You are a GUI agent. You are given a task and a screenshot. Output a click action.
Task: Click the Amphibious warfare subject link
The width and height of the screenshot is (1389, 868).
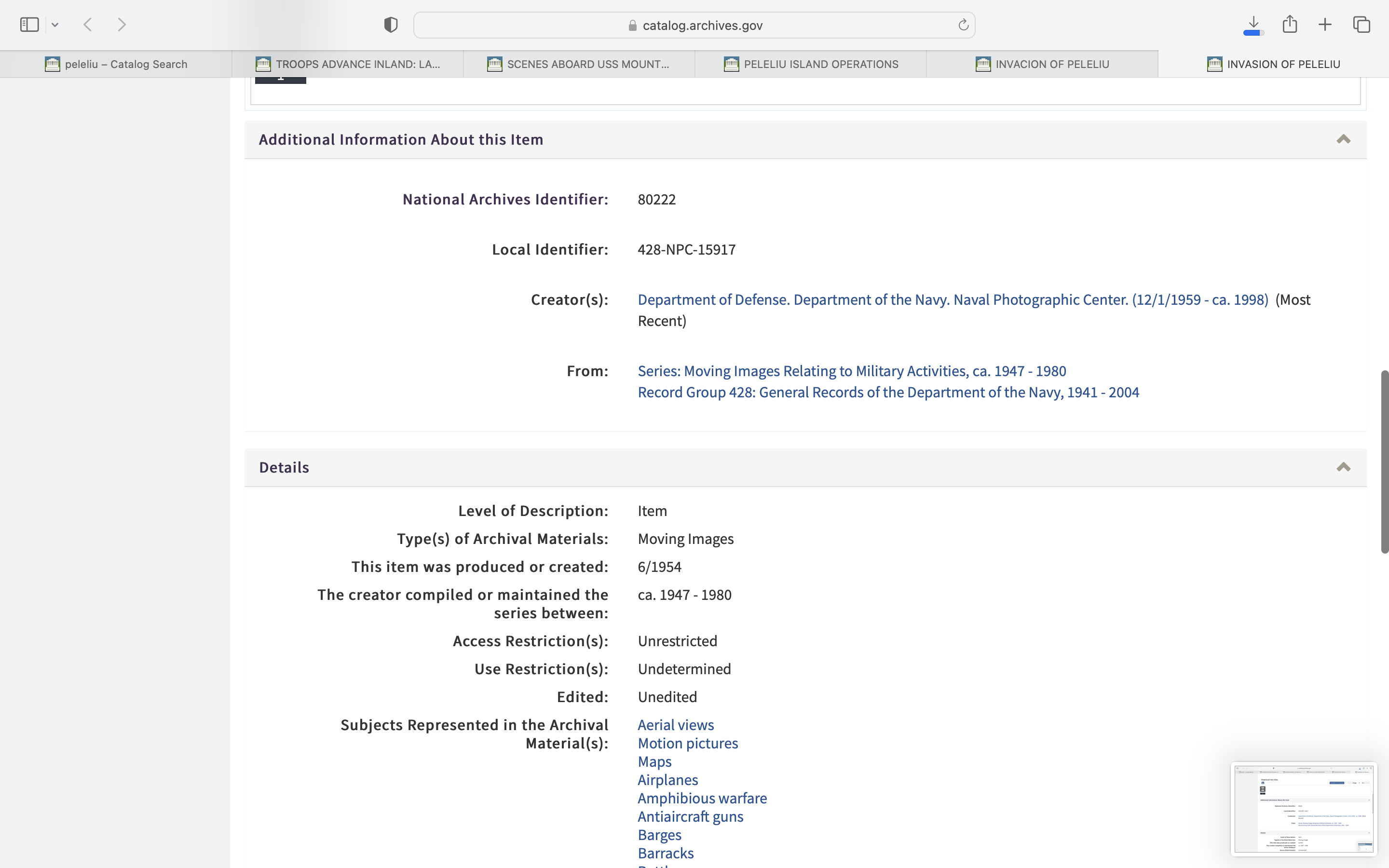[702, 799]
